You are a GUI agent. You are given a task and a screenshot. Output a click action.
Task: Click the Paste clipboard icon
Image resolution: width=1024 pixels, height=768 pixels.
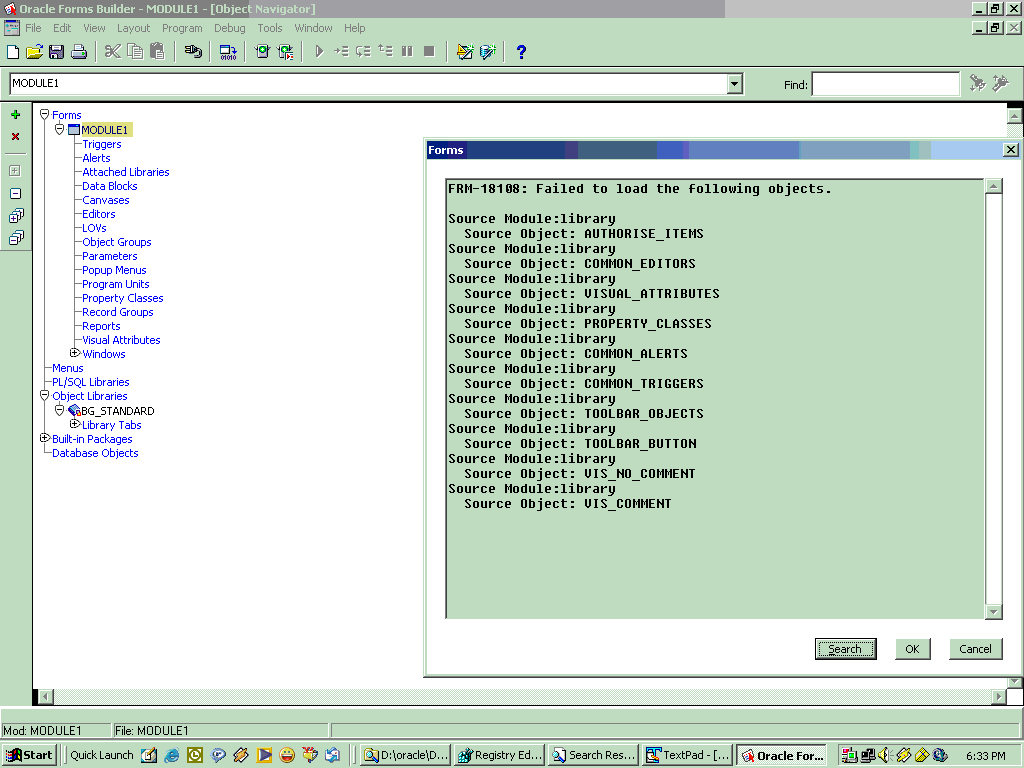pos(157,52)
